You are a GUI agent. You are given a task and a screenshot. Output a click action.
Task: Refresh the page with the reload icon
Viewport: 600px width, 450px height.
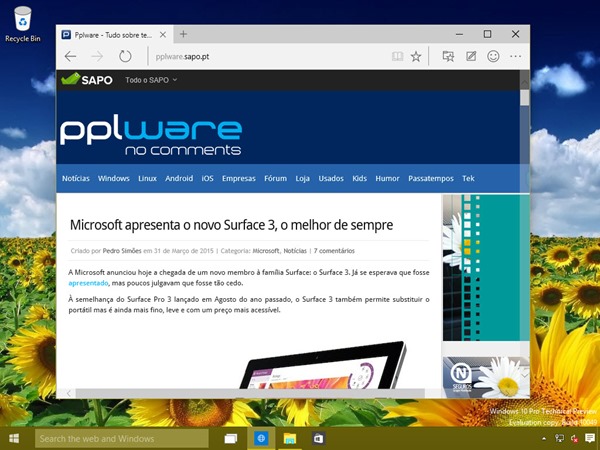point(125,57)
